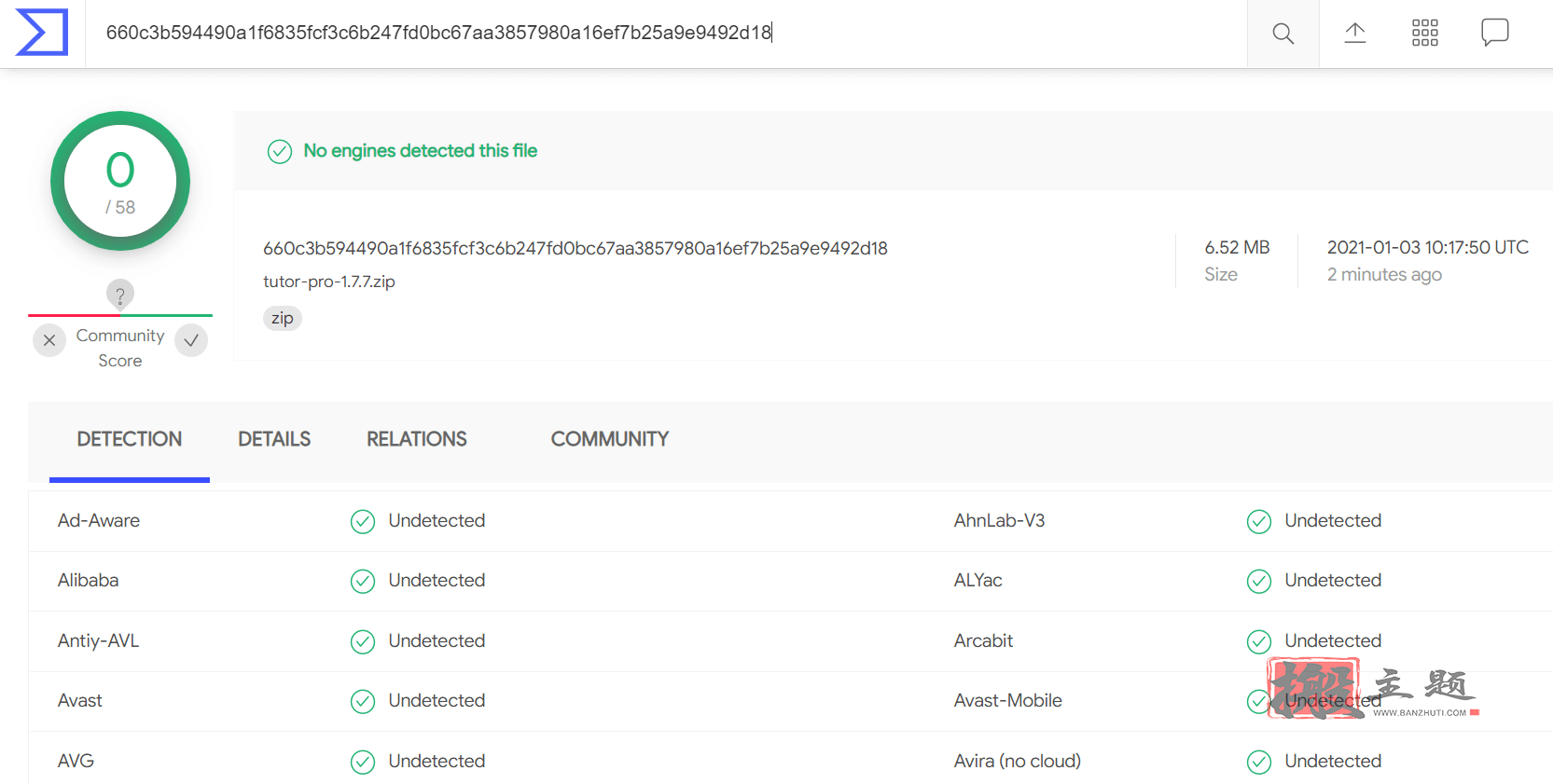
Task: Select the Antiy-AVL engine name
Action: (x=98, y=640)
